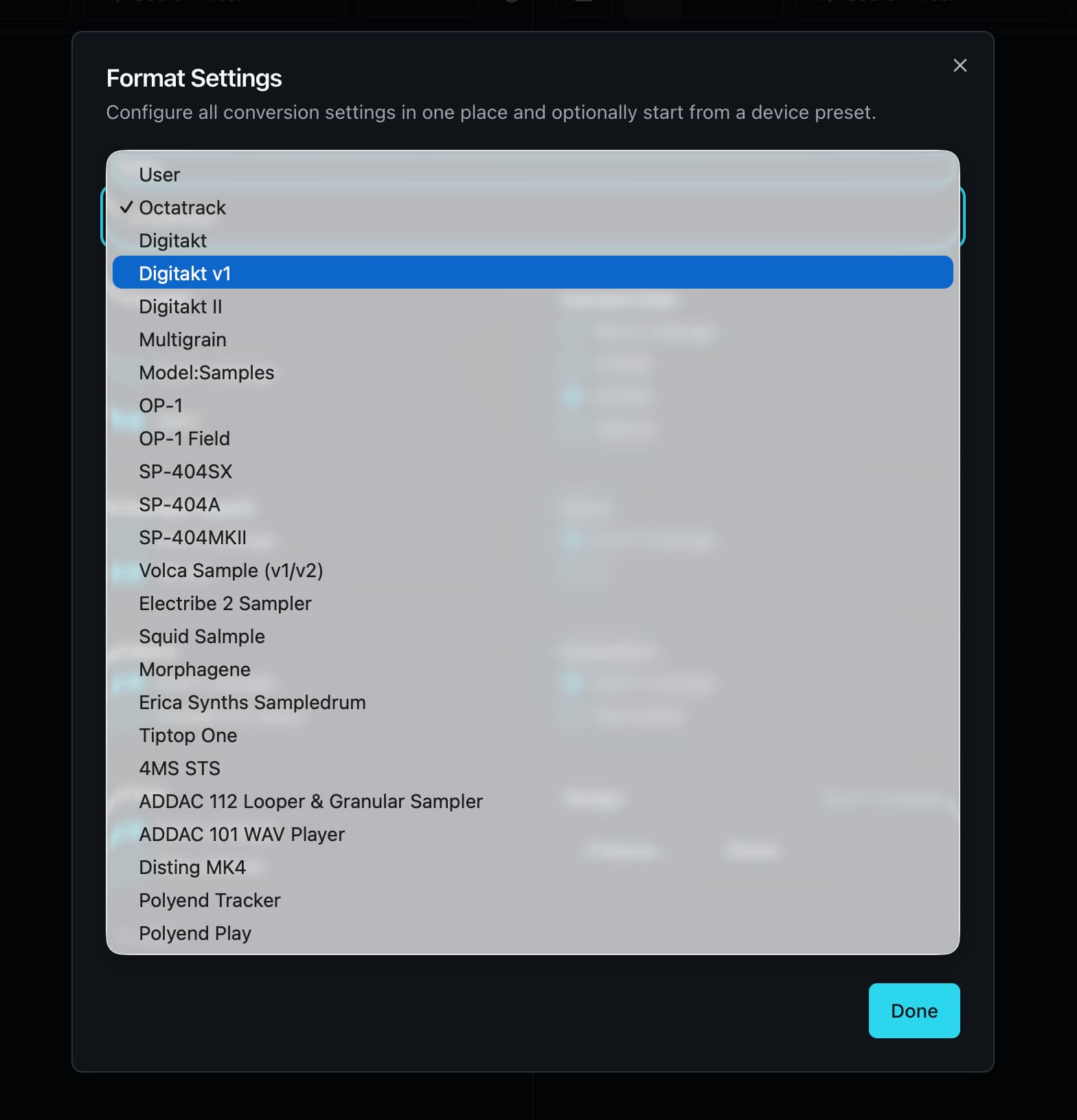Select the User preset option
1077x1120 pixels.
click(x=159, y=175)
